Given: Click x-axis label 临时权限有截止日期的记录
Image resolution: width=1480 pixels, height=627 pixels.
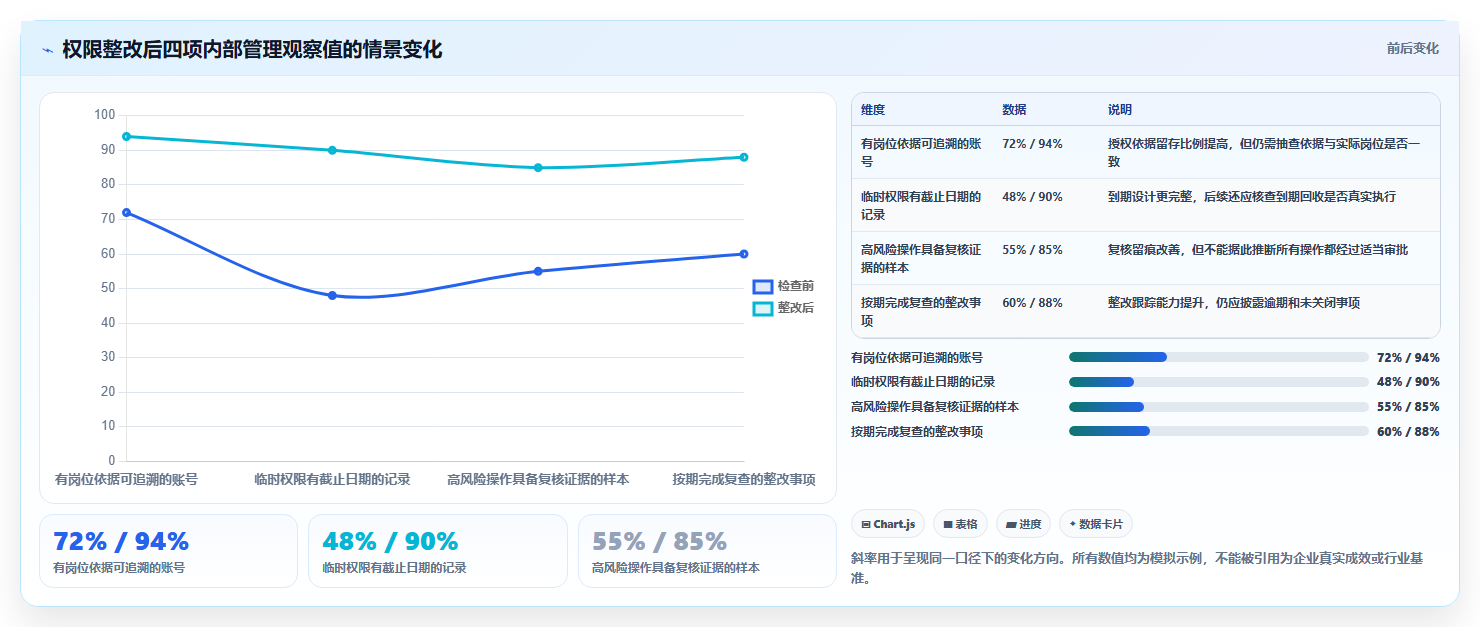Looking at the screenshot, I should coord(332,480).
